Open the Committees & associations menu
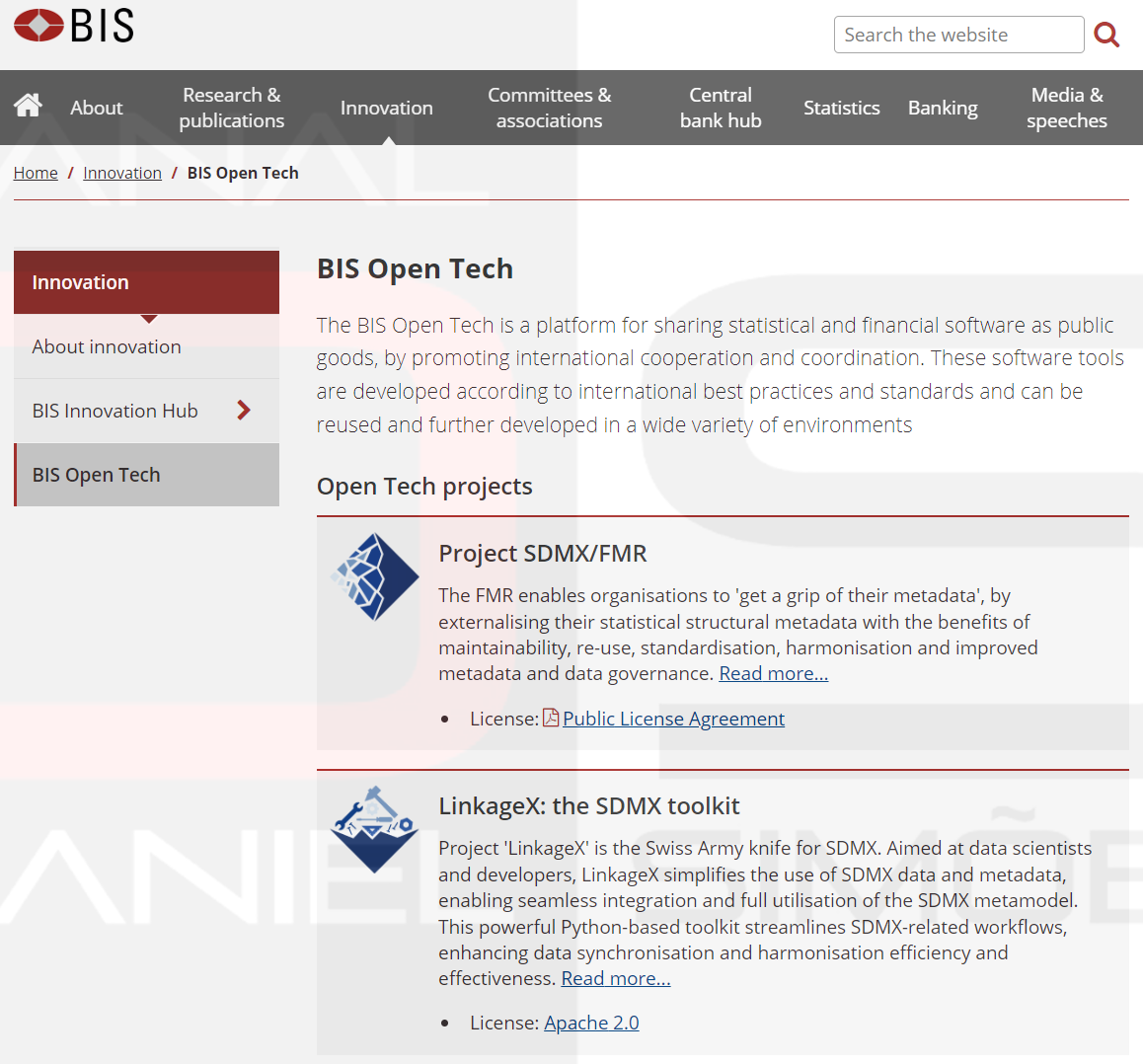Image resolution: width=1143 pixels, height=1064 pixels. (549, 108)
